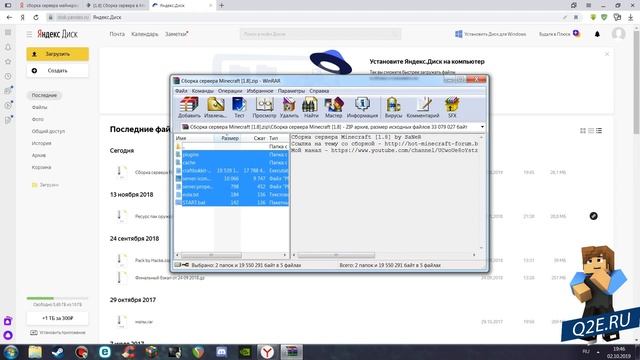
Task: Click Установить Диск для Windows link
Action: click(x=491, y=34)
